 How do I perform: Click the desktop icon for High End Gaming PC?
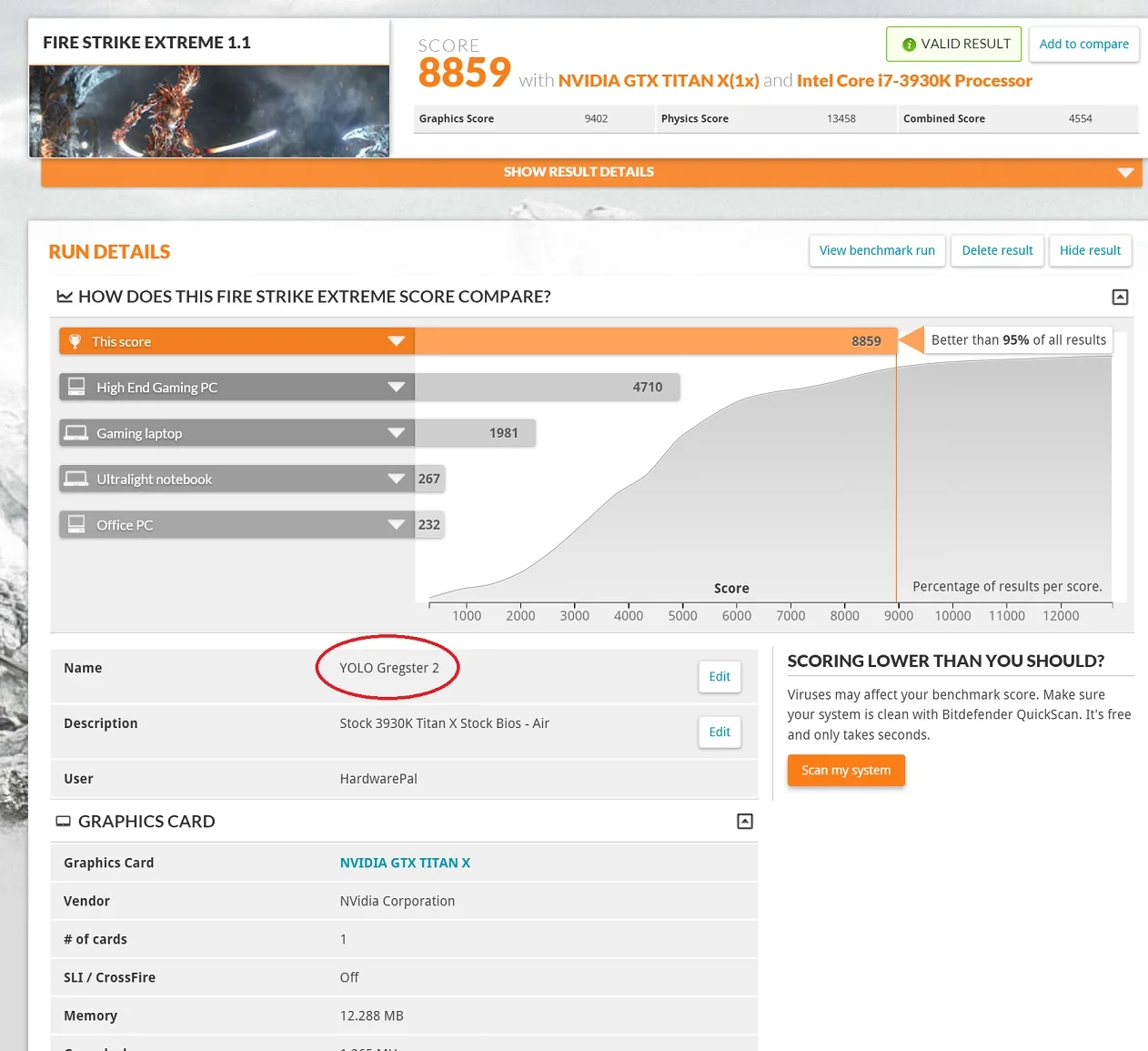pos(76,387)
